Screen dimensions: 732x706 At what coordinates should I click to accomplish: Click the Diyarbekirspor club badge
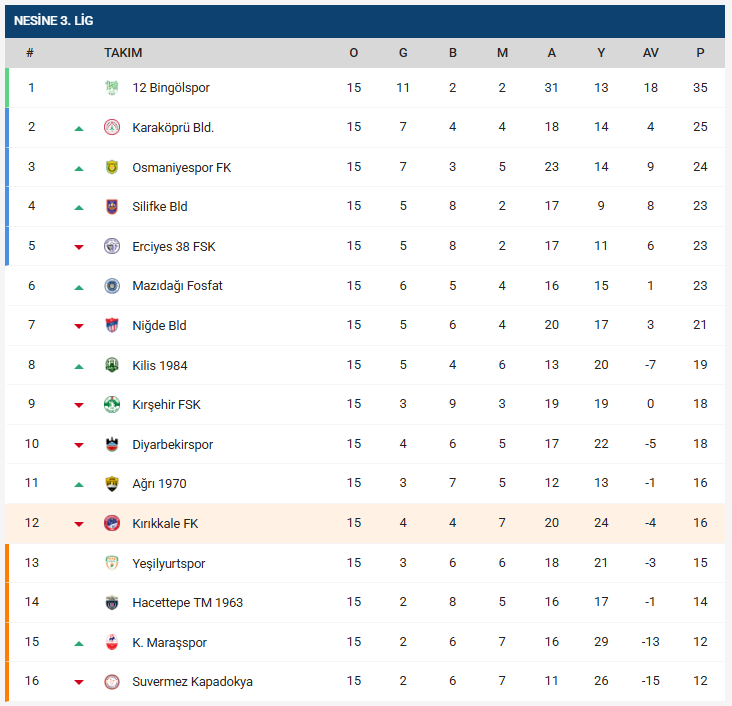coord(112,444)
